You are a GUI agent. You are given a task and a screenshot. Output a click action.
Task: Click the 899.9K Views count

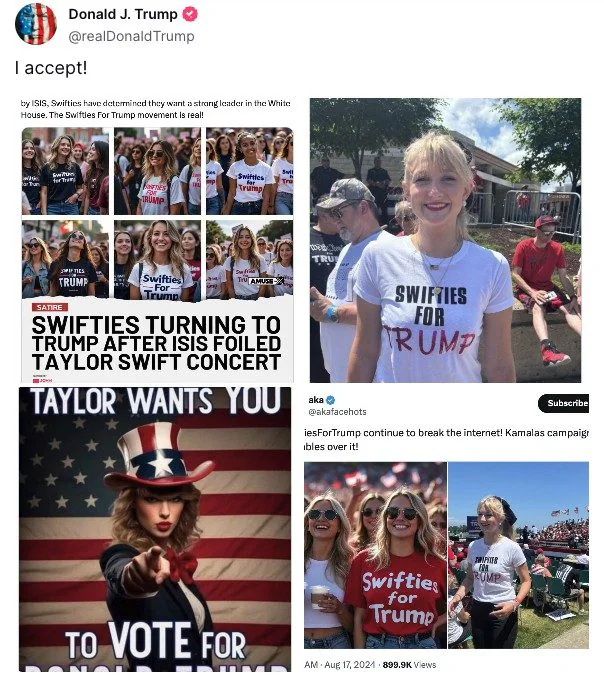(409, 665)
